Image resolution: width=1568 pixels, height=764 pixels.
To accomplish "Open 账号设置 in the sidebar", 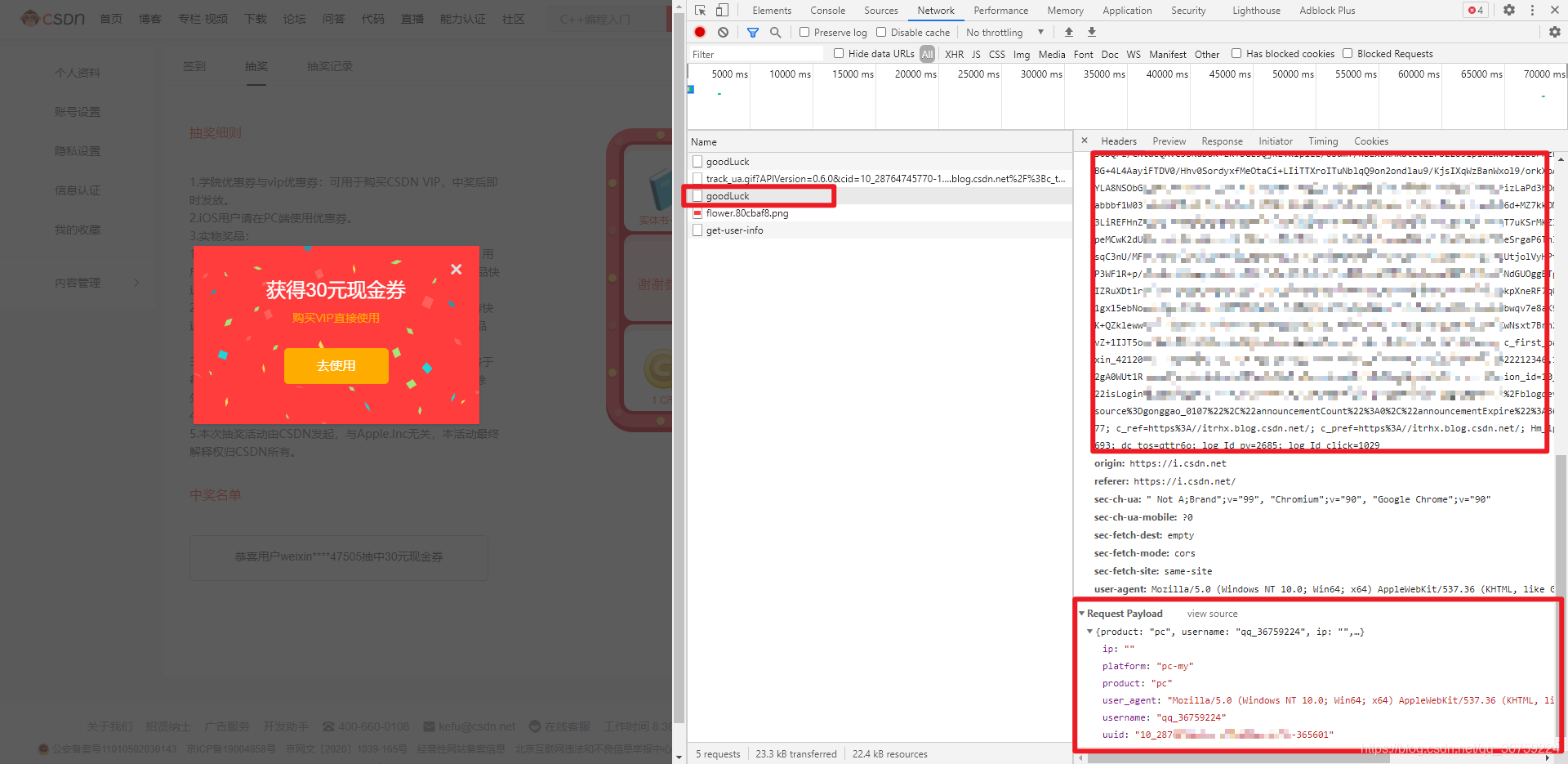I will click(78, 112).
